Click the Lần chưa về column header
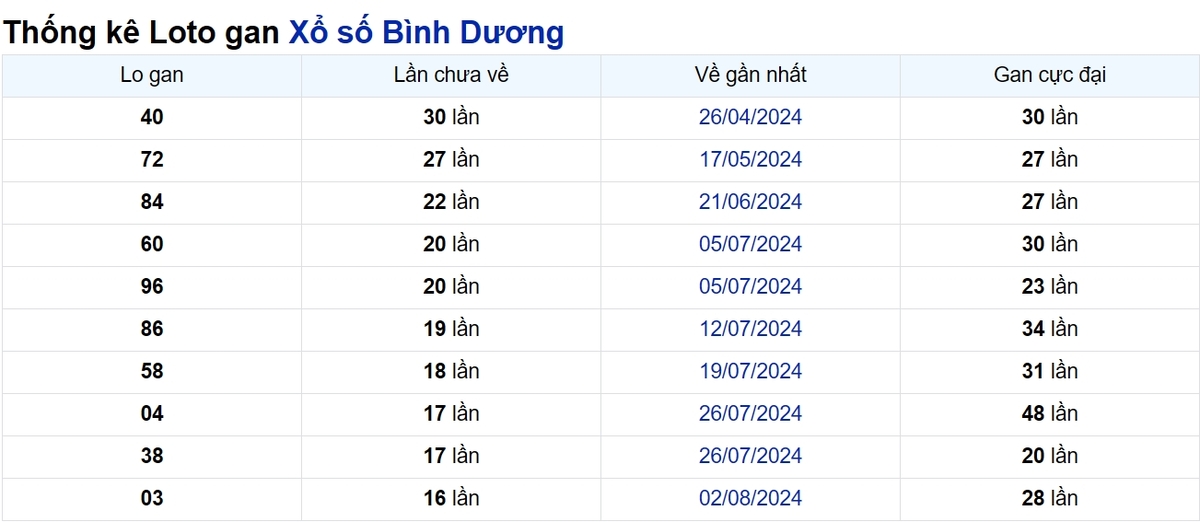 click(x=452, y=75)
